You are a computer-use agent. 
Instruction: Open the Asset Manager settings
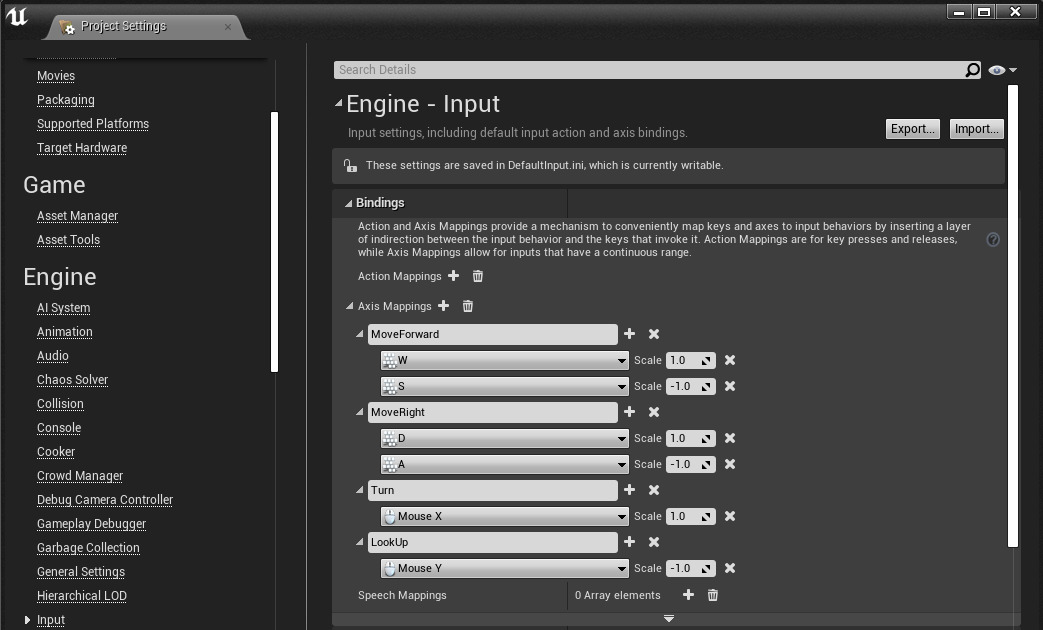[77, 216]
